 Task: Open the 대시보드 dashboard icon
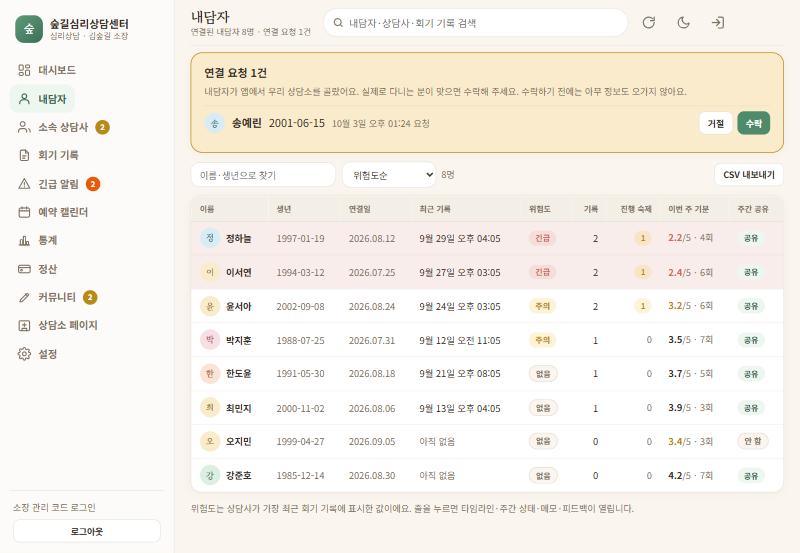24,70
